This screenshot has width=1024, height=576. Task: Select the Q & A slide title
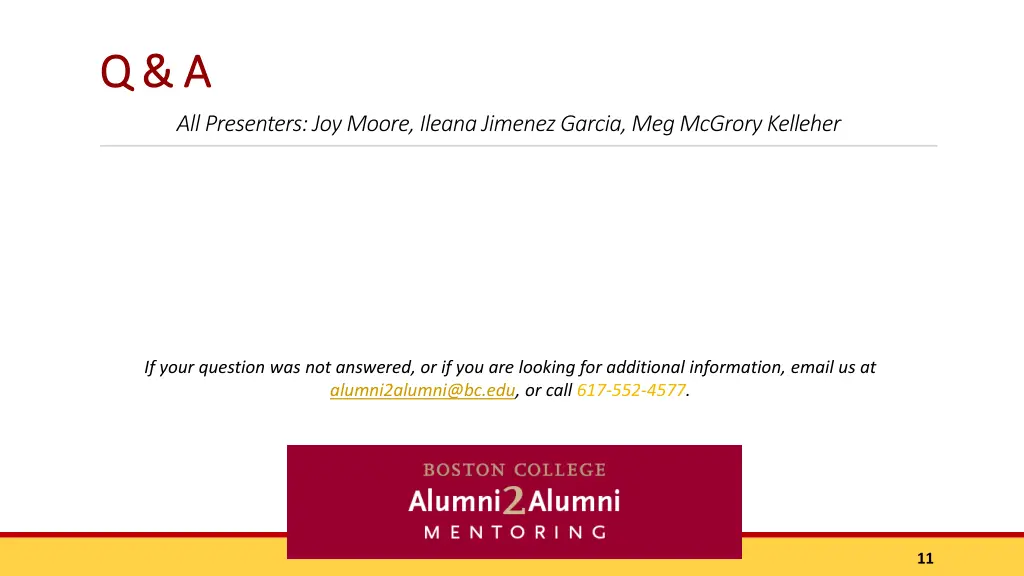coord(155,71)
